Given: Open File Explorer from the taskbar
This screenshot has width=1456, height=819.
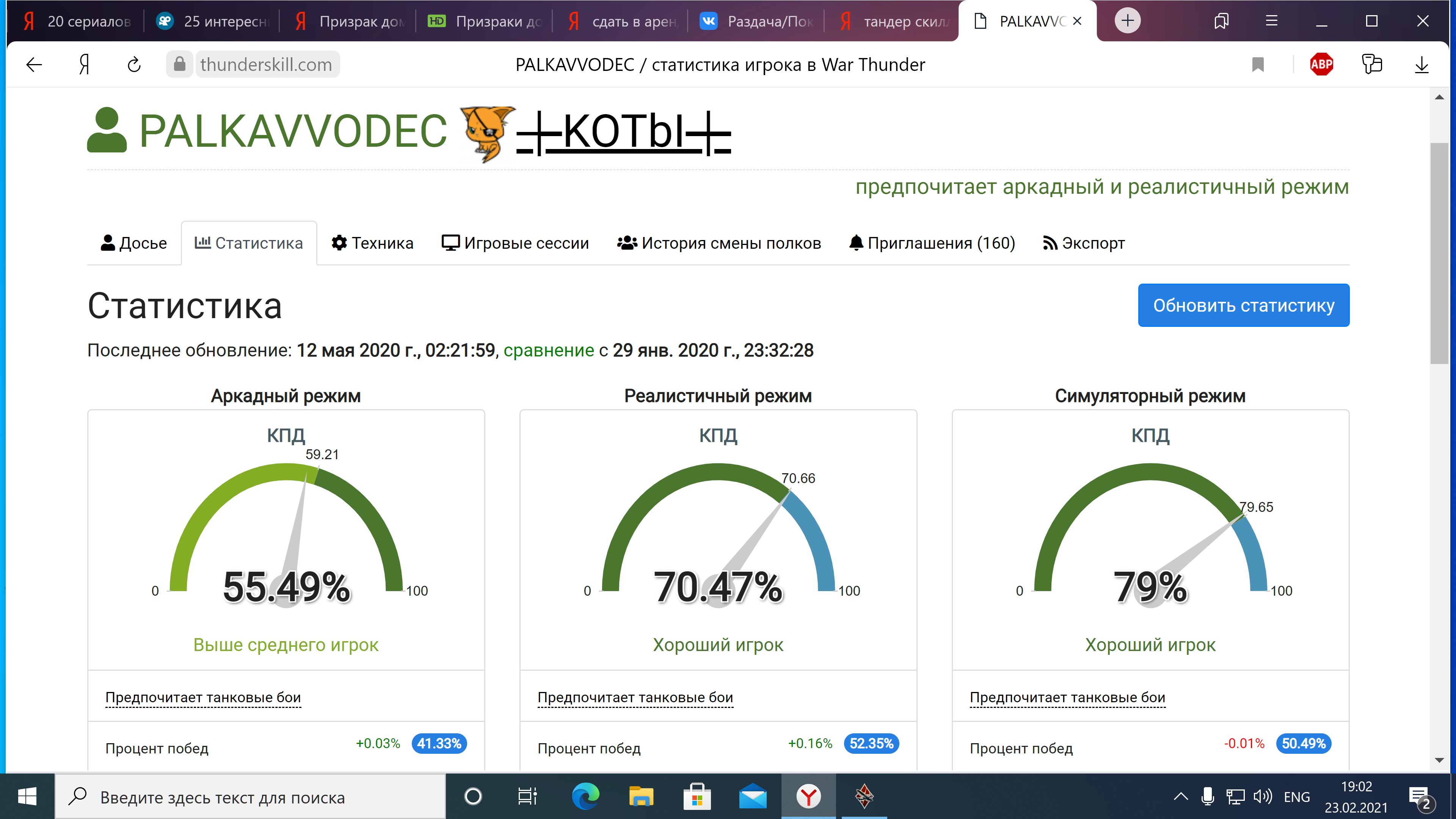Looking at the screenshot, I should [641, 797].
